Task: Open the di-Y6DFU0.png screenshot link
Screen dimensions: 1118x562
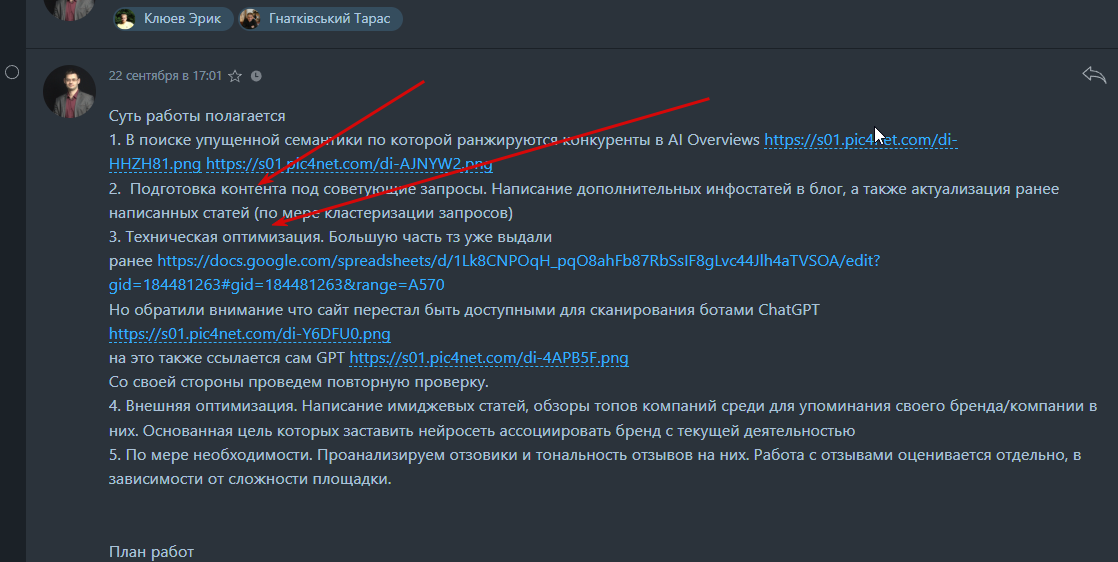Action: (x=250, y=334)
